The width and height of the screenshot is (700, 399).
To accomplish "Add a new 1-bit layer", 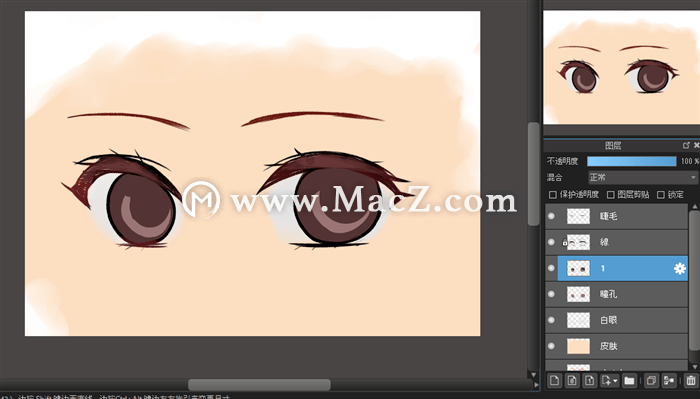I will click(590, 381).
